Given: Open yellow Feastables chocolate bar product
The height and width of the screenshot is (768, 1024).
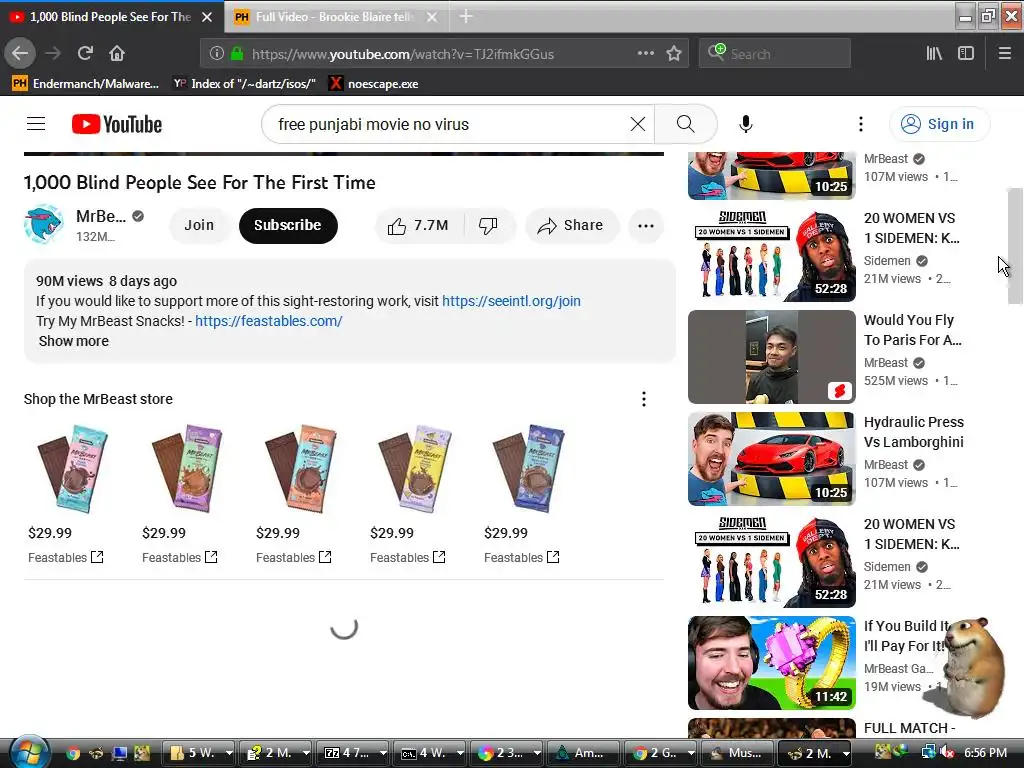Looking at the screenshot, I should [415, 469].
